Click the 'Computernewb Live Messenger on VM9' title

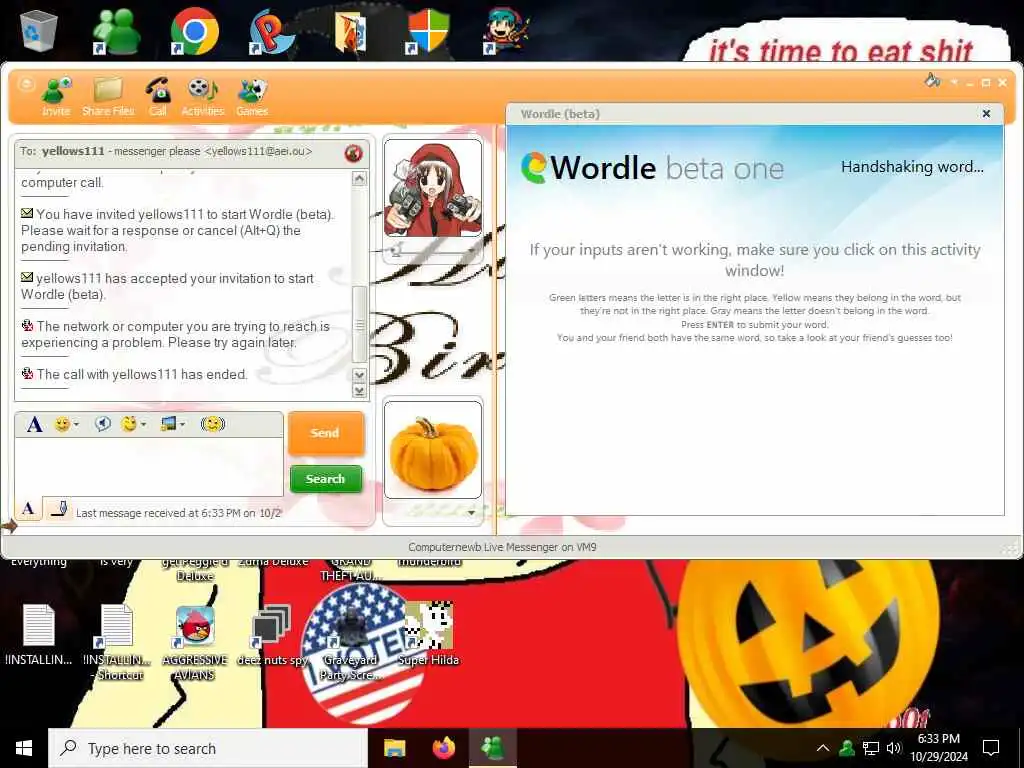[502, 547]
